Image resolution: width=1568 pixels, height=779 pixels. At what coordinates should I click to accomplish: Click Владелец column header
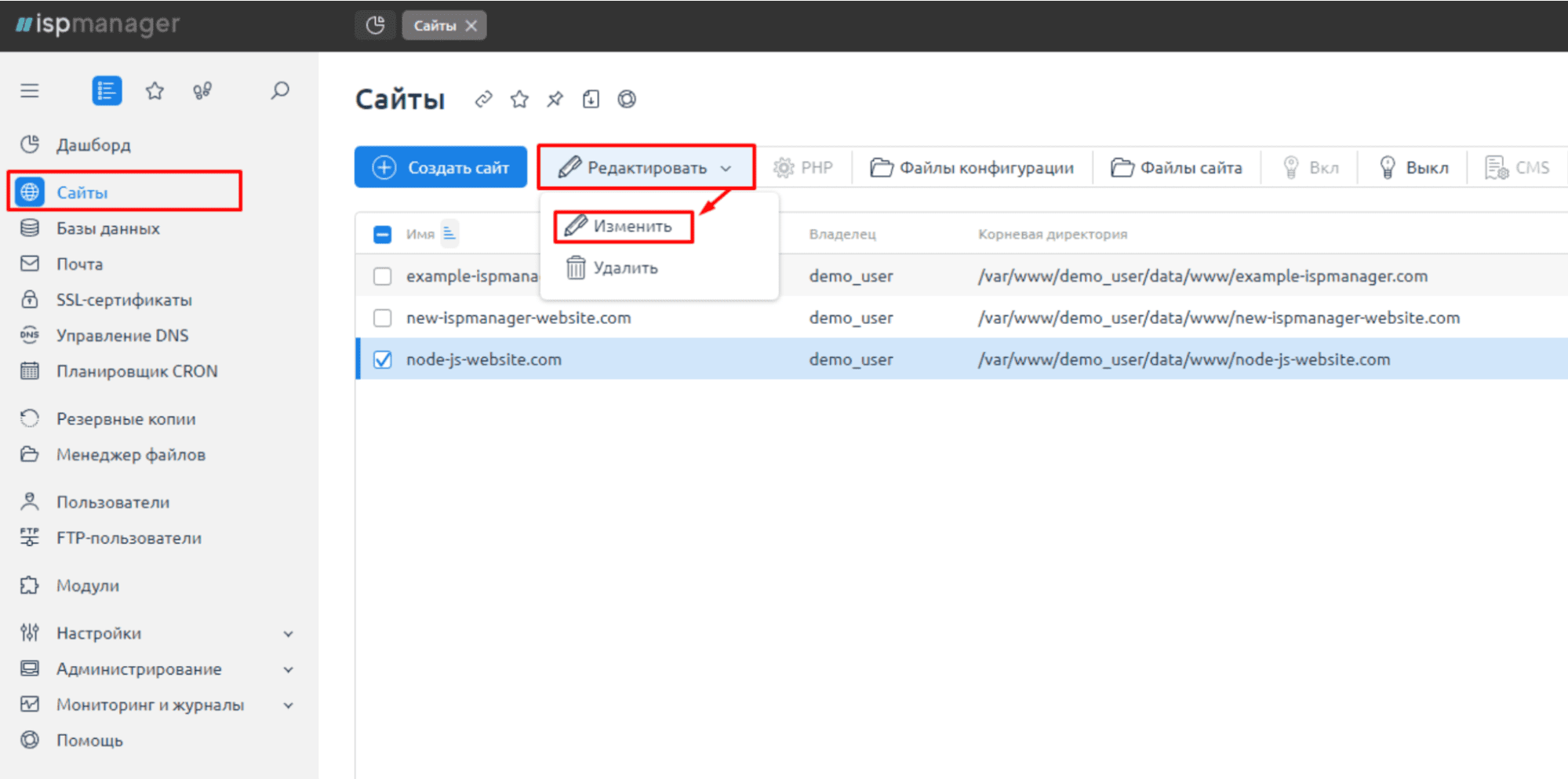pos(842,234)
